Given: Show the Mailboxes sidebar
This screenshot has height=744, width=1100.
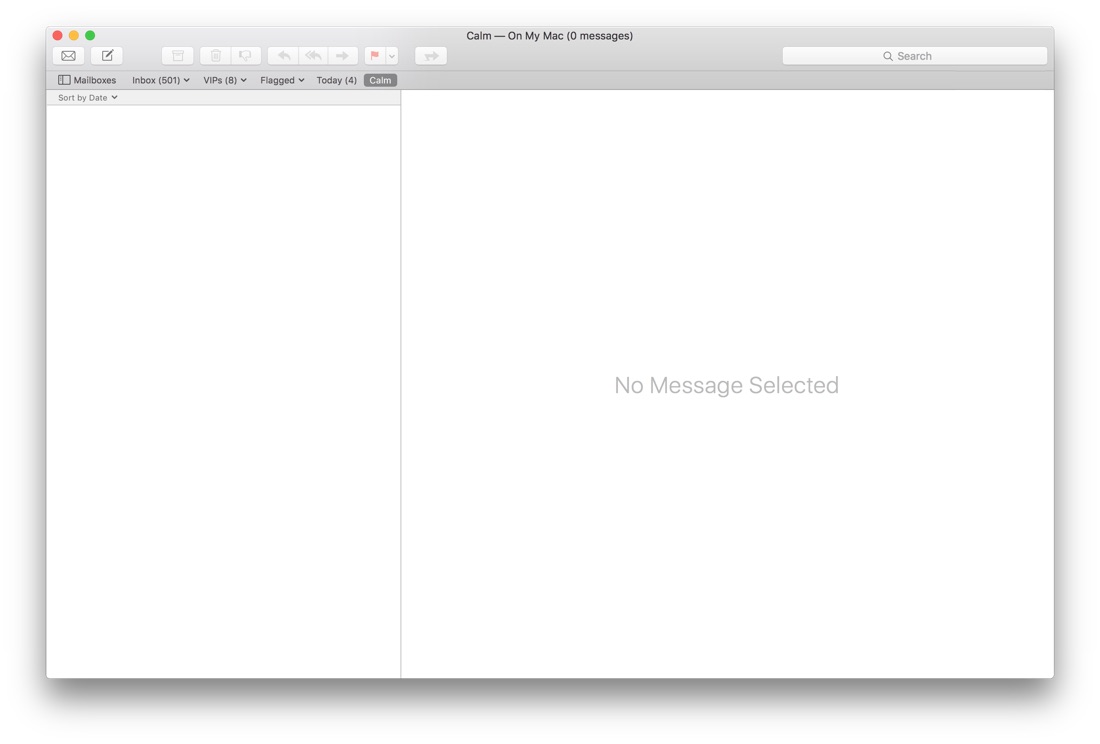Looking at the screenshot, I should pyautogui.click(x=87, y=80).
